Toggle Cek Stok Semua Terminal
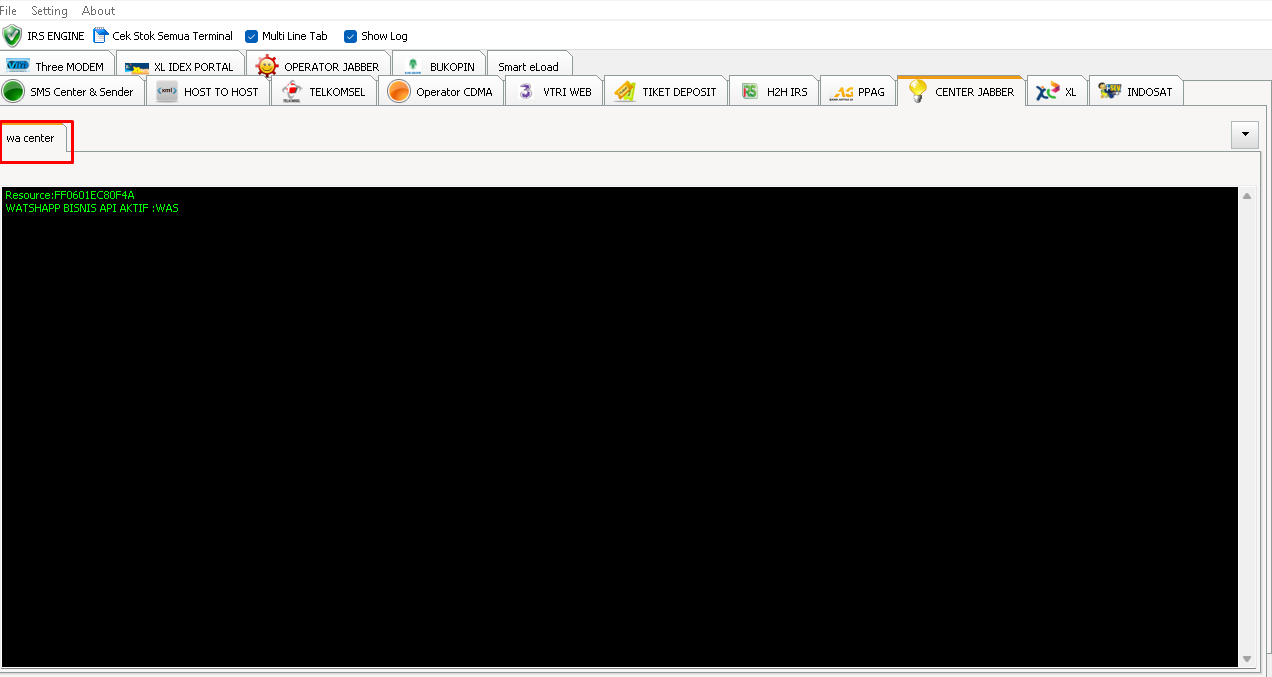 [x=98, y=35]
